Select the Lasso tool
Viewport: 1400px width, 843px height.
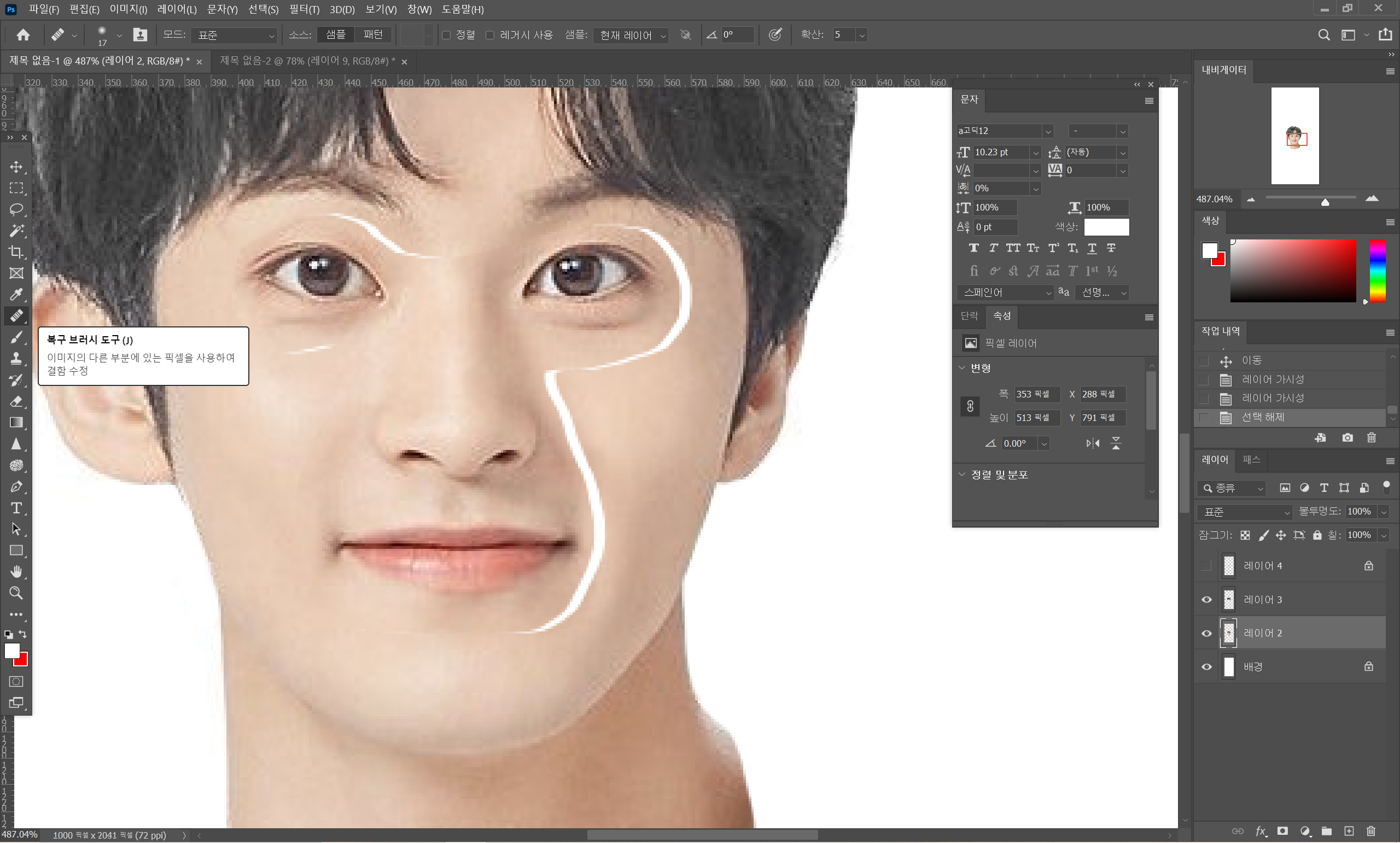pos(16,209)
